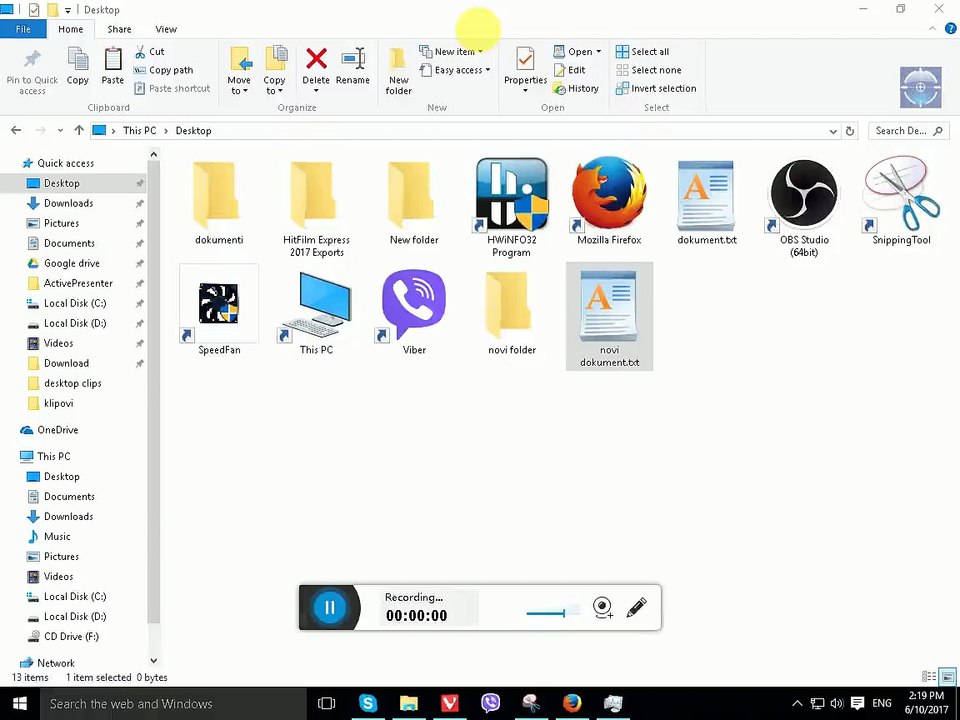Click This PC in address breadcrumb
The image size is (960, 720).
click(140, 130)
